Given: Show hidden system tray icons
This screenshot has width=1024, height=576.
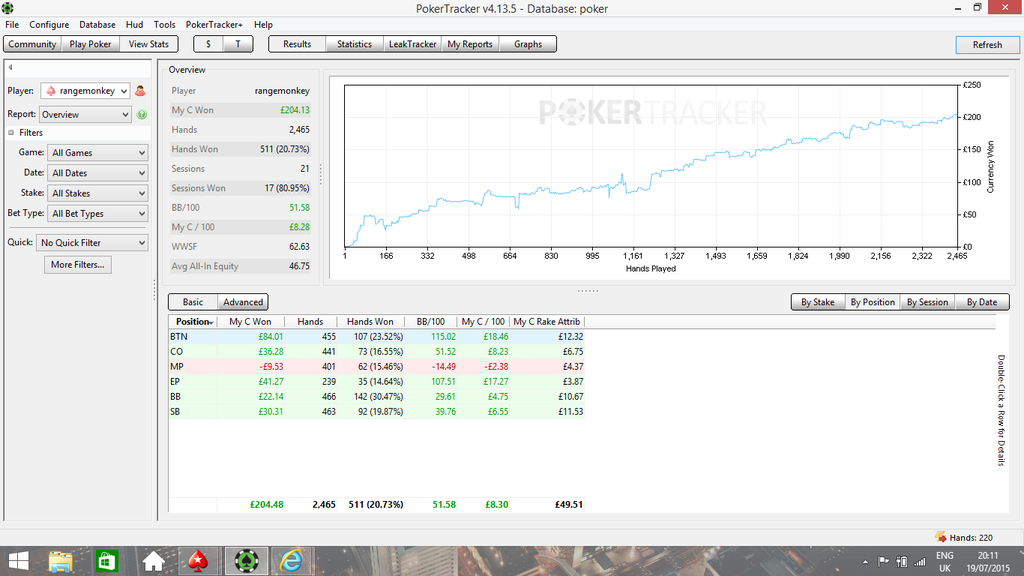Looking at the screenshot, I should click(865, 562).
